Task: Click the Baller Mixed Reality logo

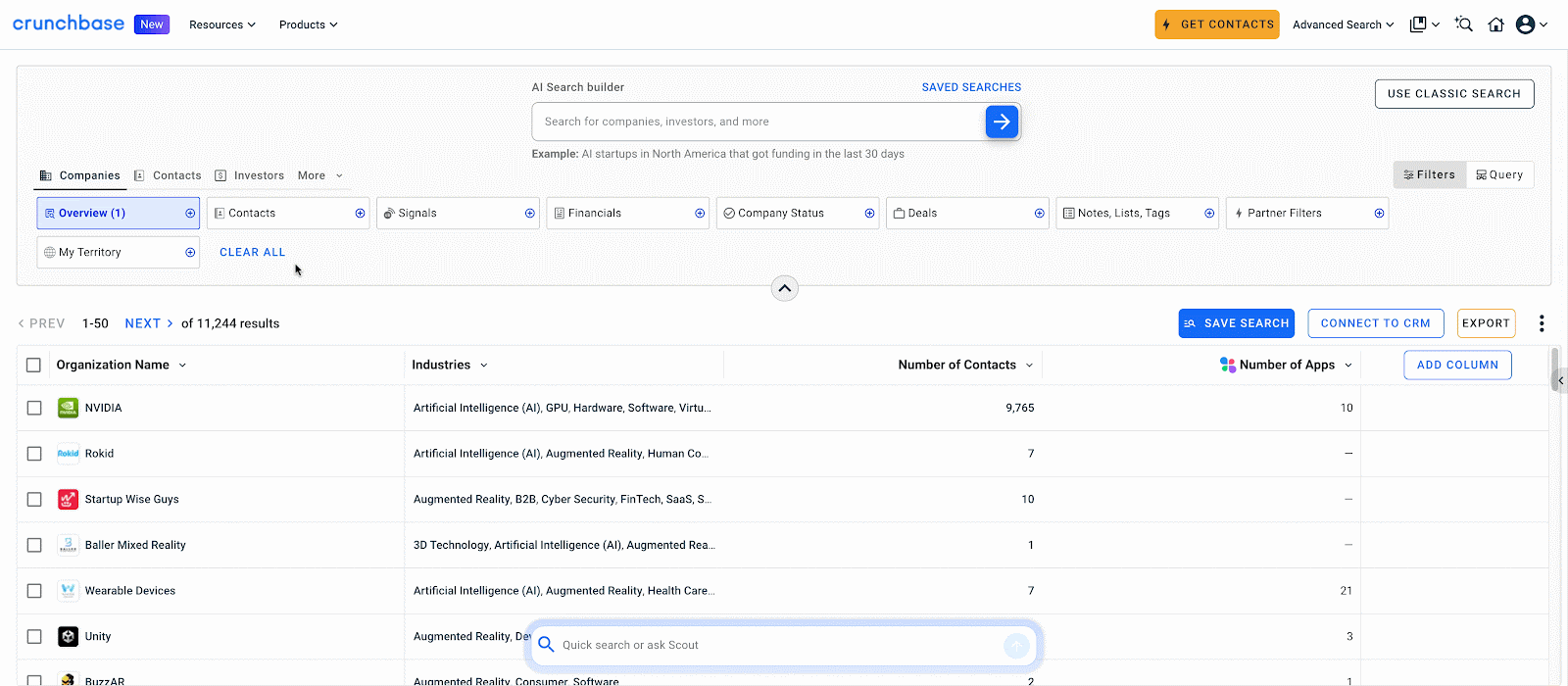Action: (x=68, y=545)
